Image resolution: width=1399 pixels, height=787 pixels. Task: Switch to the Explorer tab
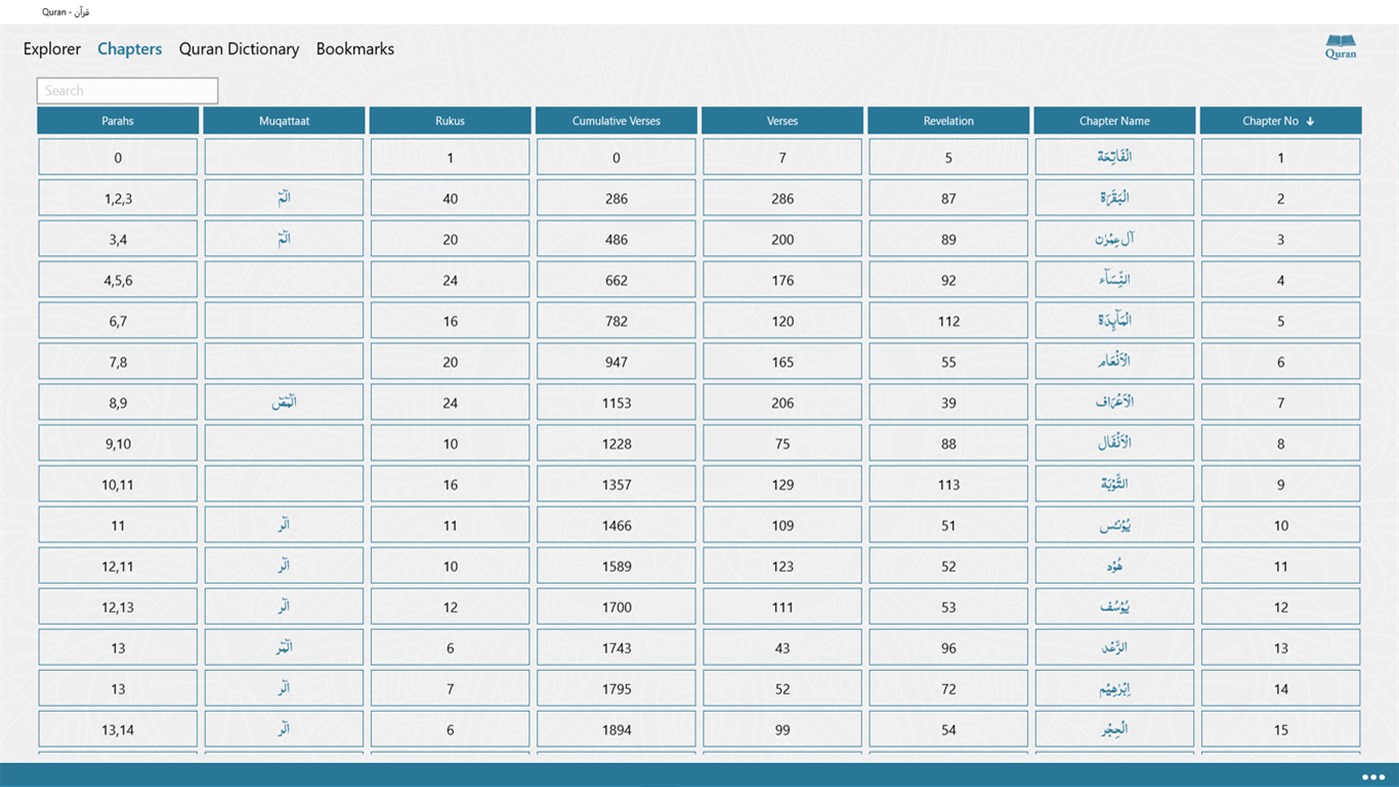[51, 48]
